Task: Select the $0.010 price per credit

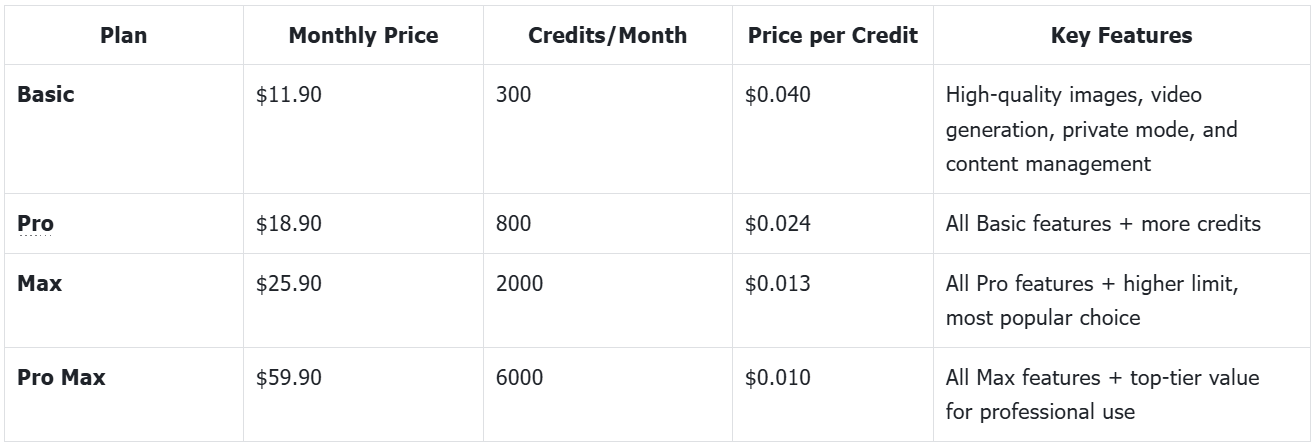Action: coord(777,378)
